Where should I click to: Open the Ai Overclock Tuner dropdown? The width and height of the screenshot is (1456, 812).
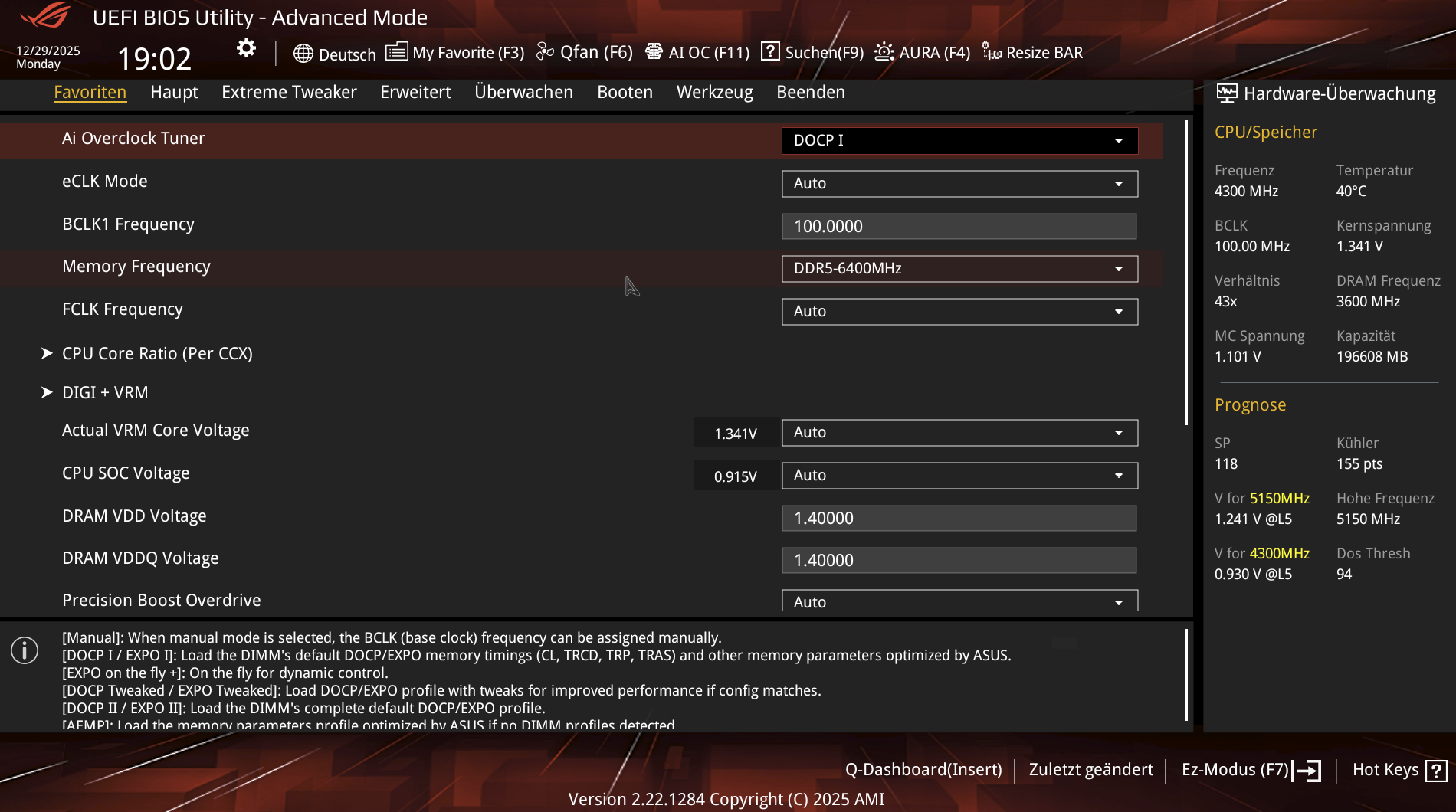pyautogui.click(x=959, y=141)
